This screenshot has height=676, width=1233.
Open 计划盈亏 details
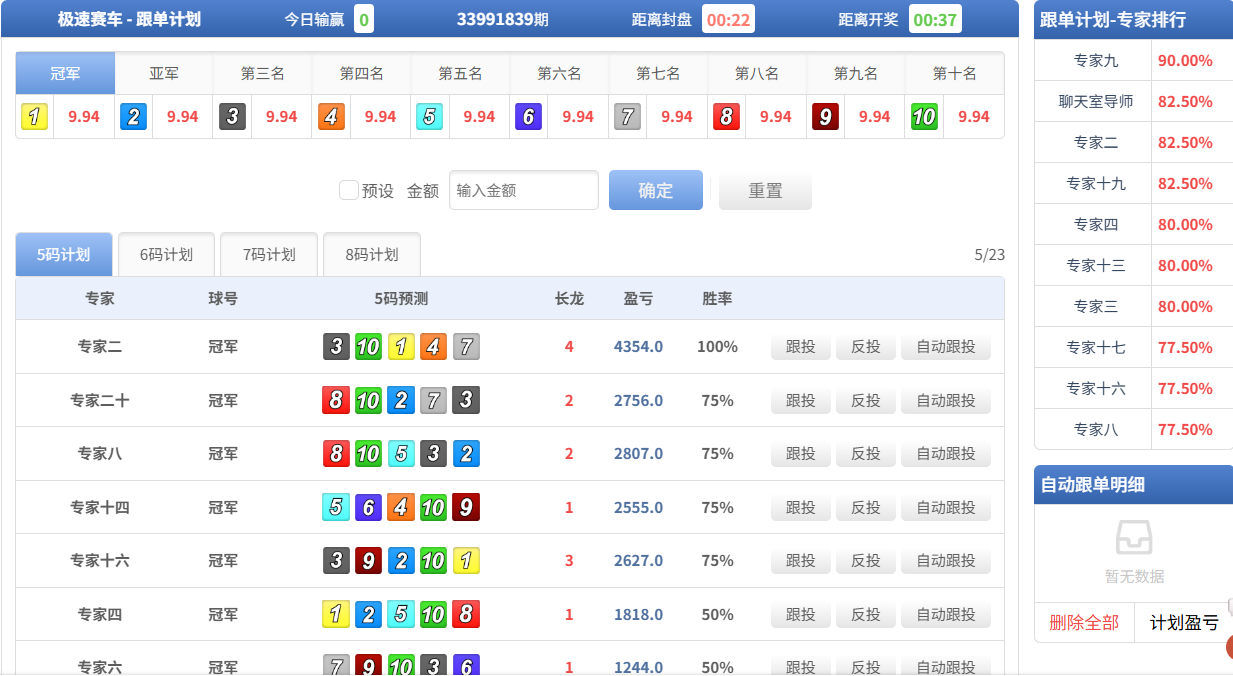pyautogui.click(x=1184, y=622)
